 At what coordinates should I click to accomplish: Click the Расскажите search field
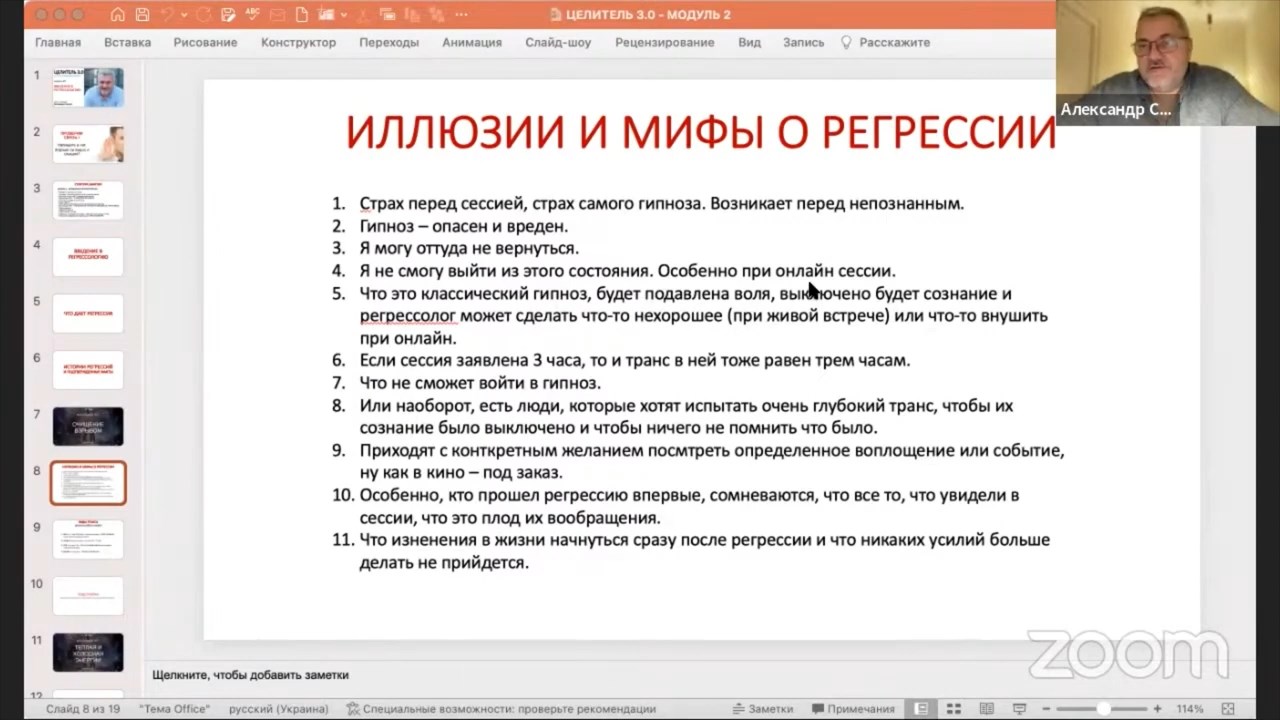(885, 42)
